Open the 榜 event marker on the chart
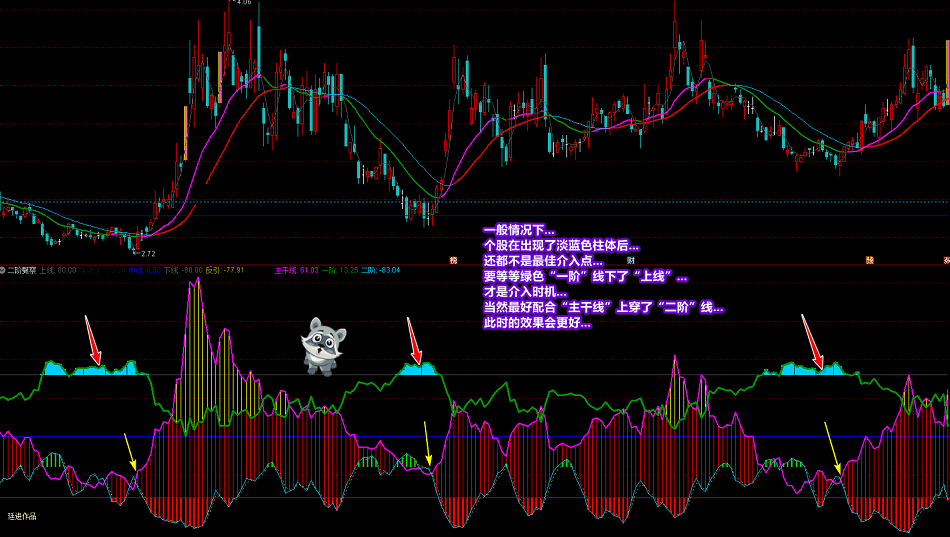The image size is (950, 537). (x=453, y=260)
